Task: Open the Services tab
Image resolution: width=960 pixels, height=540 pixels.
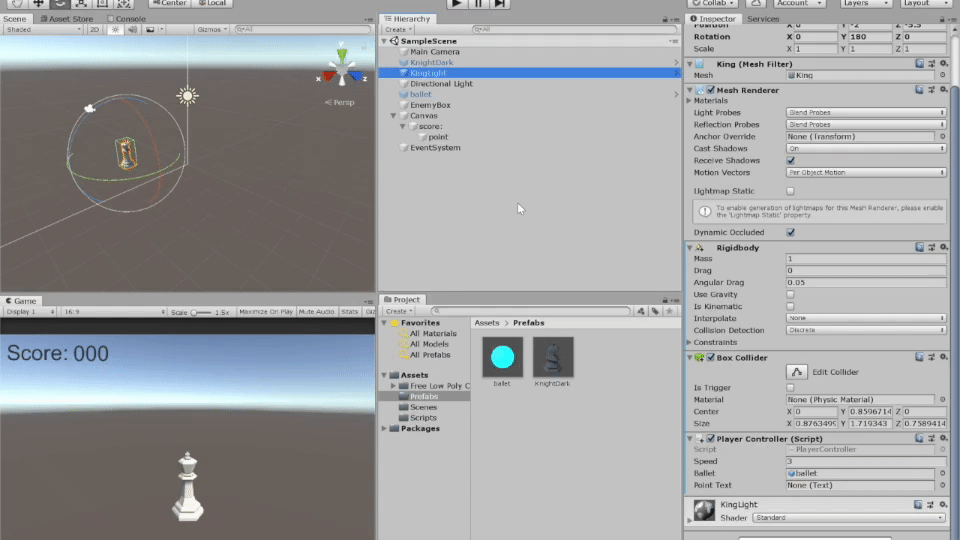Action: [763, 19]
